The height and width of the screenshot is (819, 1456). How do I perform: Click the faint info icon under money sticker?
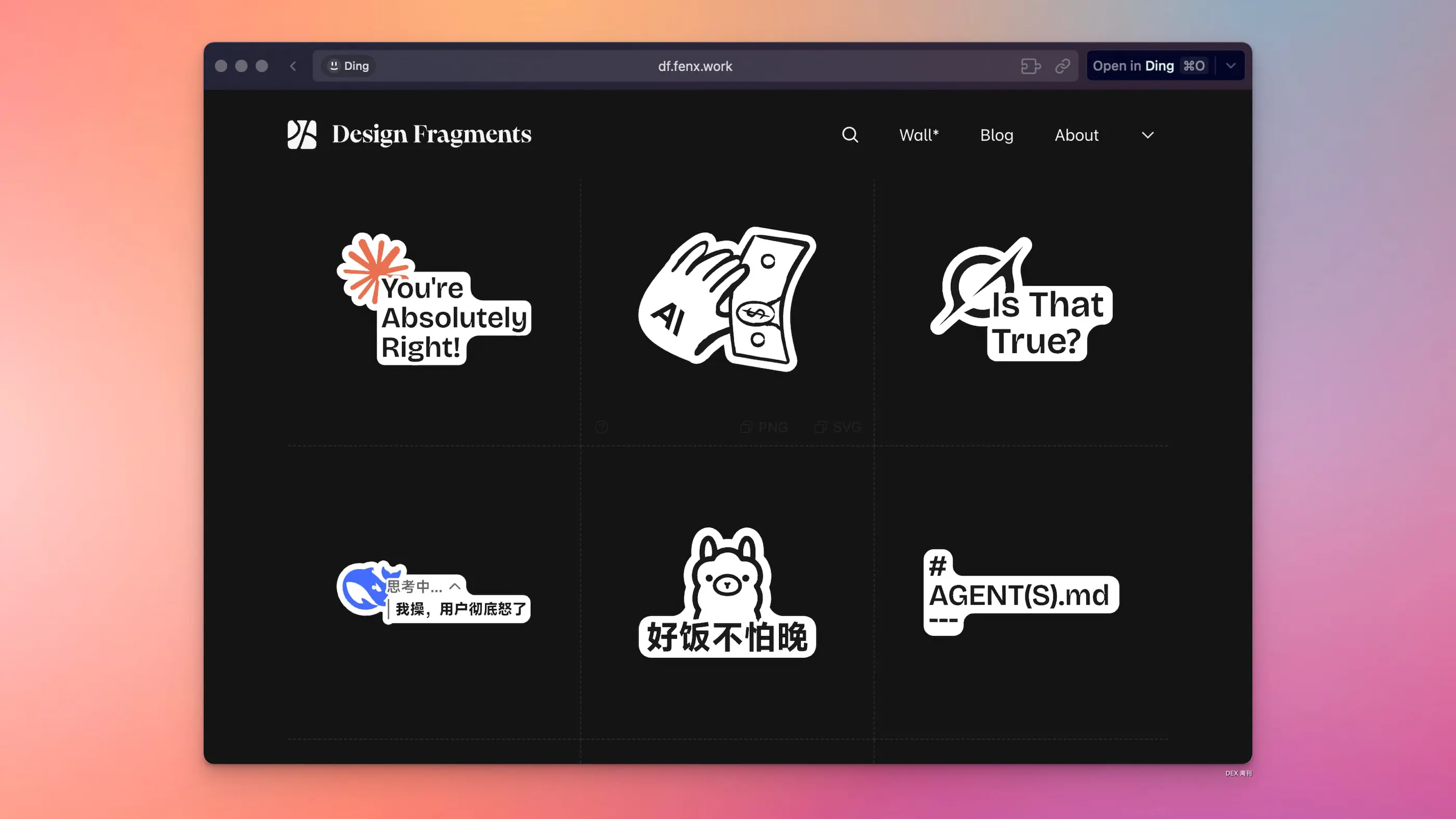602,427
